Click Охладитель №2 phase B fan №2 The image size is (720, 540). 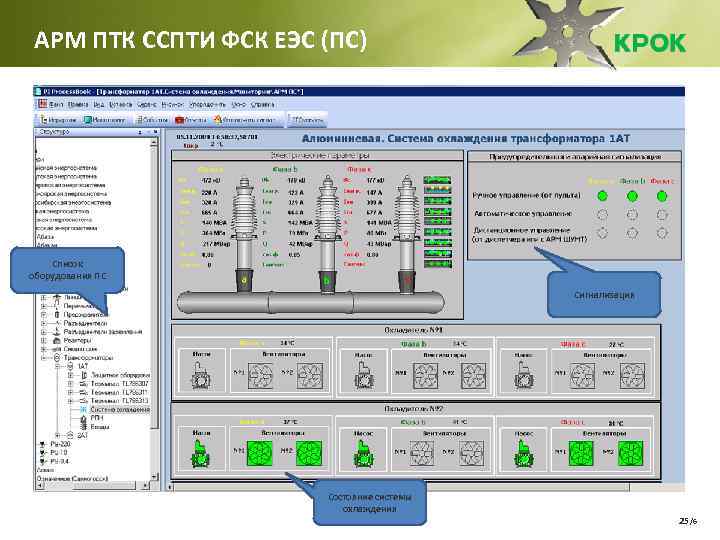tap(472, 454)
